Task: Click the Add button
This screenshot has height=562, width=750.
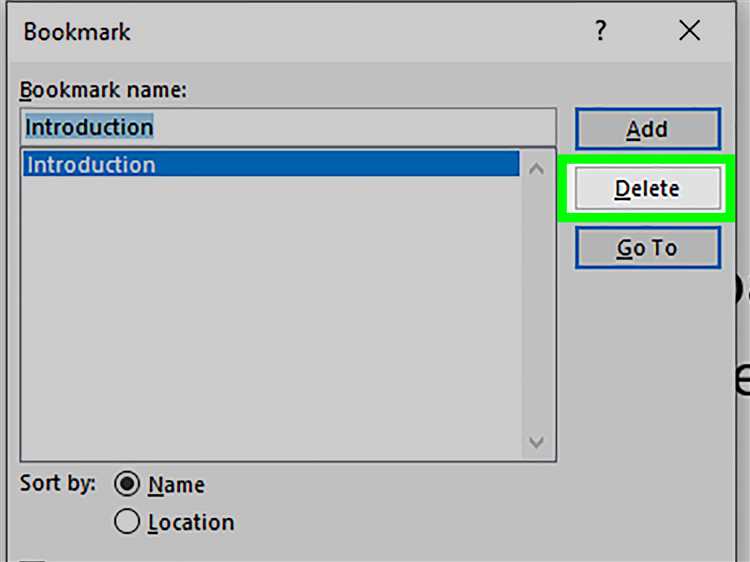Action: pos(648,129)
